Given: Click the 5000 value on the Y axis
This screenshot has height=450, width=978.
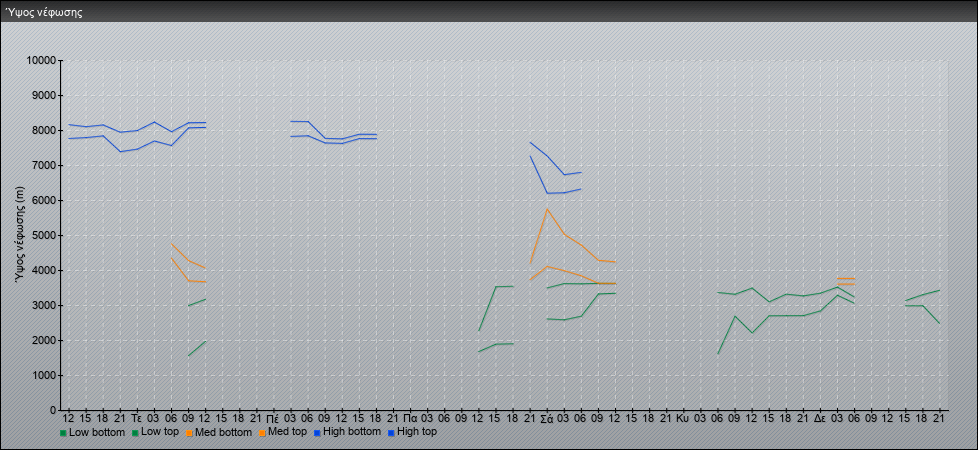Looking at the screenshot, I should point(44,235).
